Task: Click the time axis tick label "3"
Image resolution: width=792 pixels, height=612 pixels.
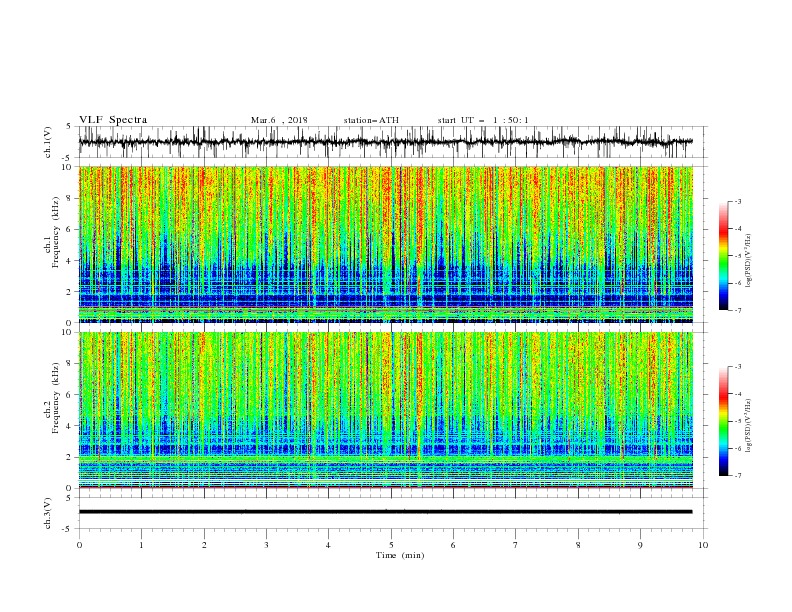Action: [266, 545]
